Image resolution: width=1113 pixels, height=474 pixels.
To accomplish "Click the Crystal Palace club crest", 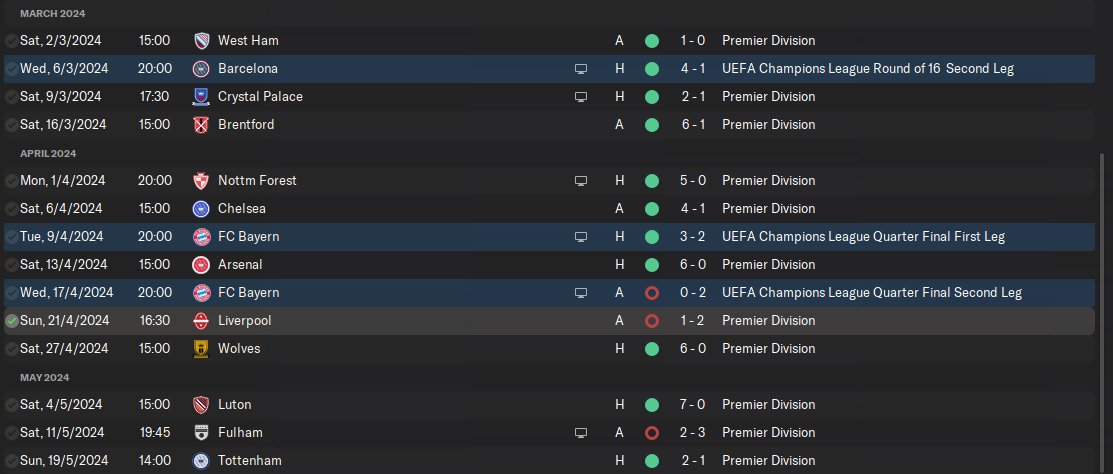I will click(201, 97).
